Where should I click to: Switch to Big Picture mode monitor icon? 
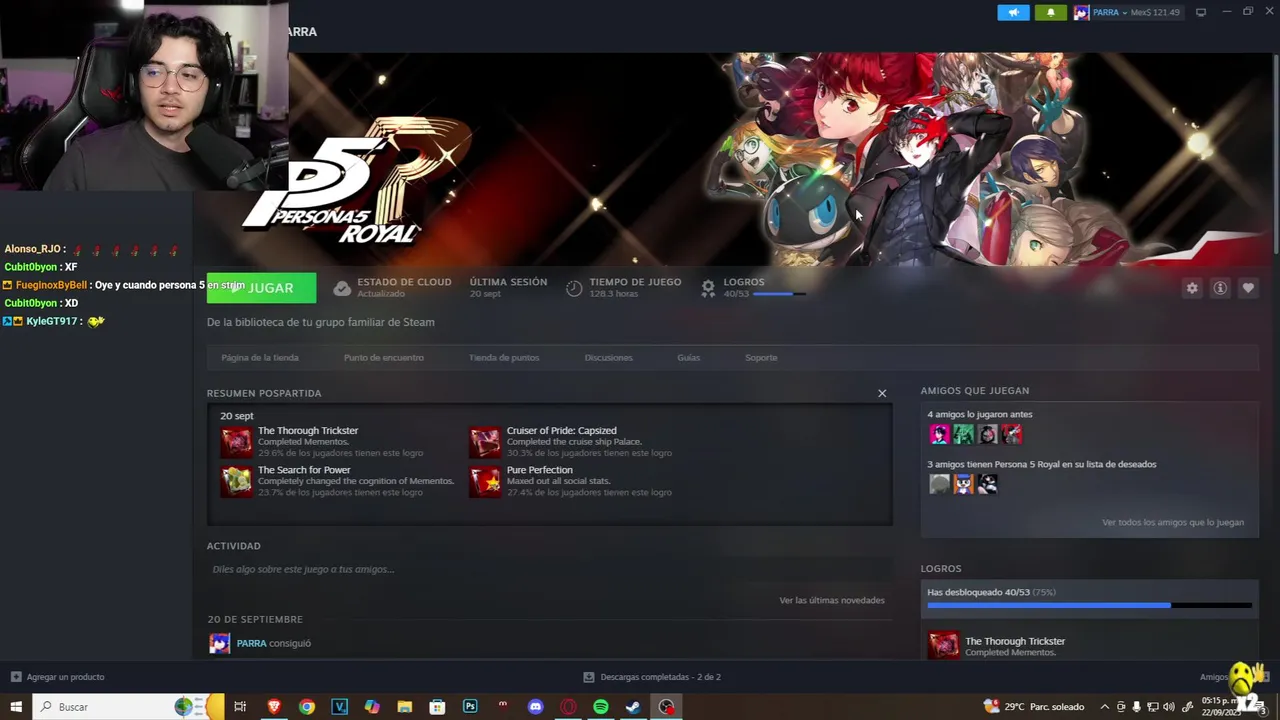(x=1201, y=12)
